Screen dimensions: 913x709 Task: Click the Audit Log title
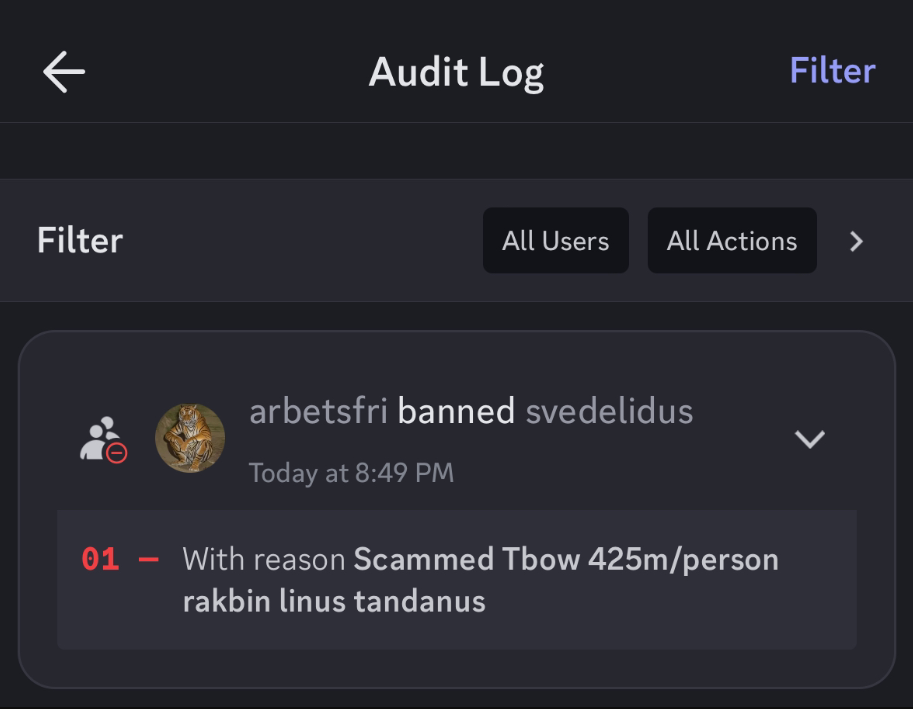click(456, 72)
